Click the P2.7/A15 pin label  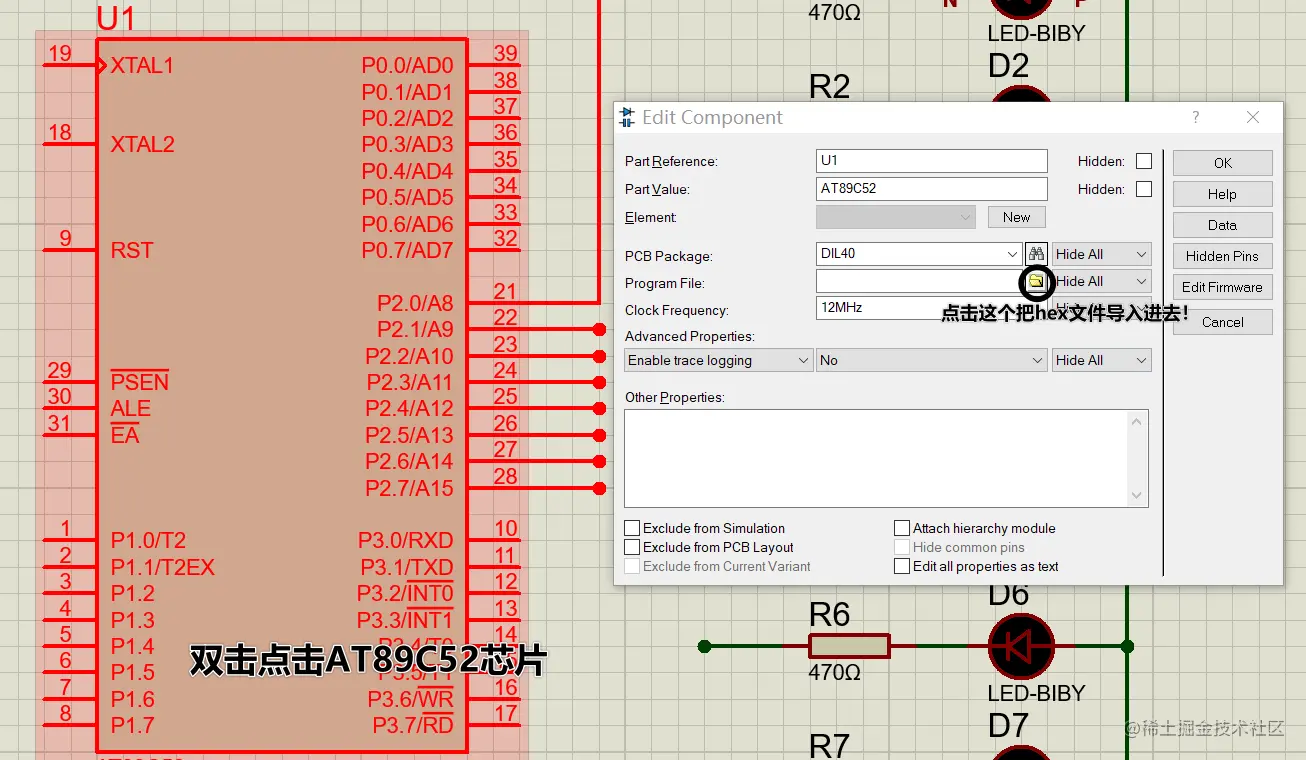(x=409, y=488)
